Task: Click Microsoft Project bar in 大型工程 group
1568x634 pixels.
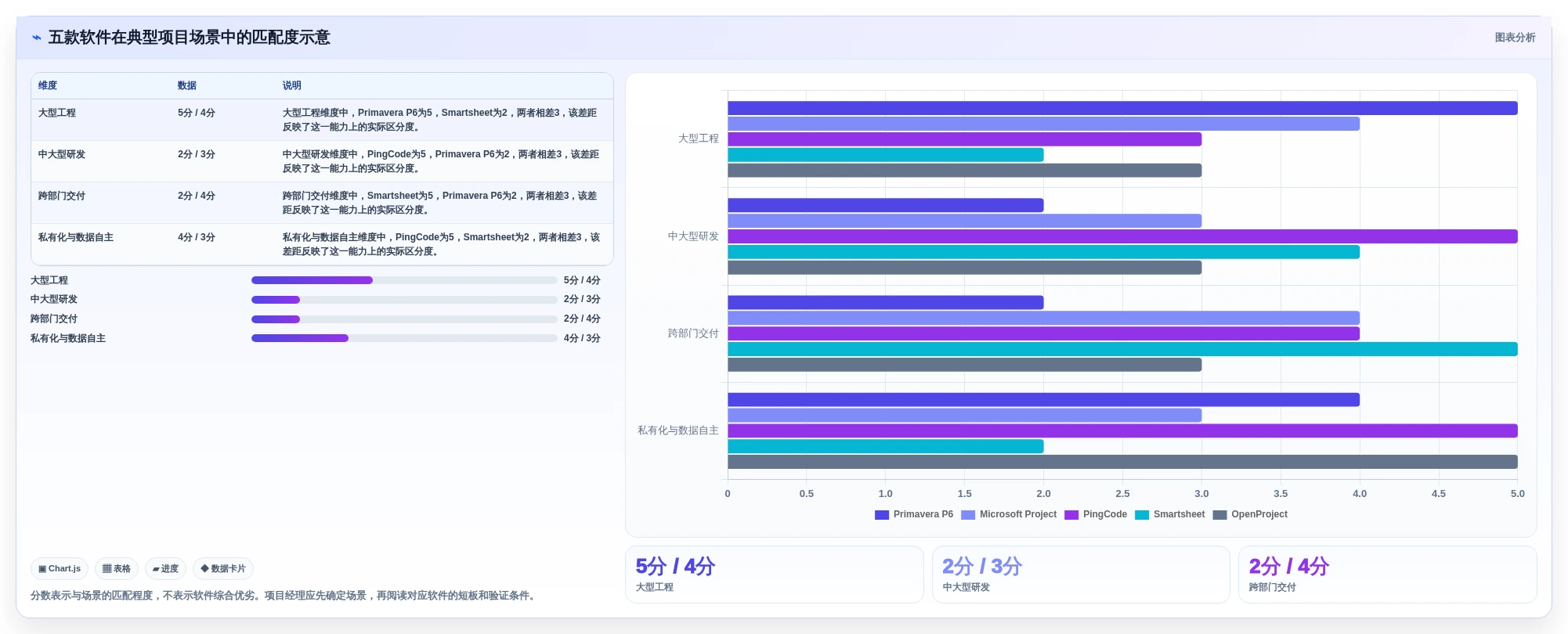Action: click(1043, 124)
